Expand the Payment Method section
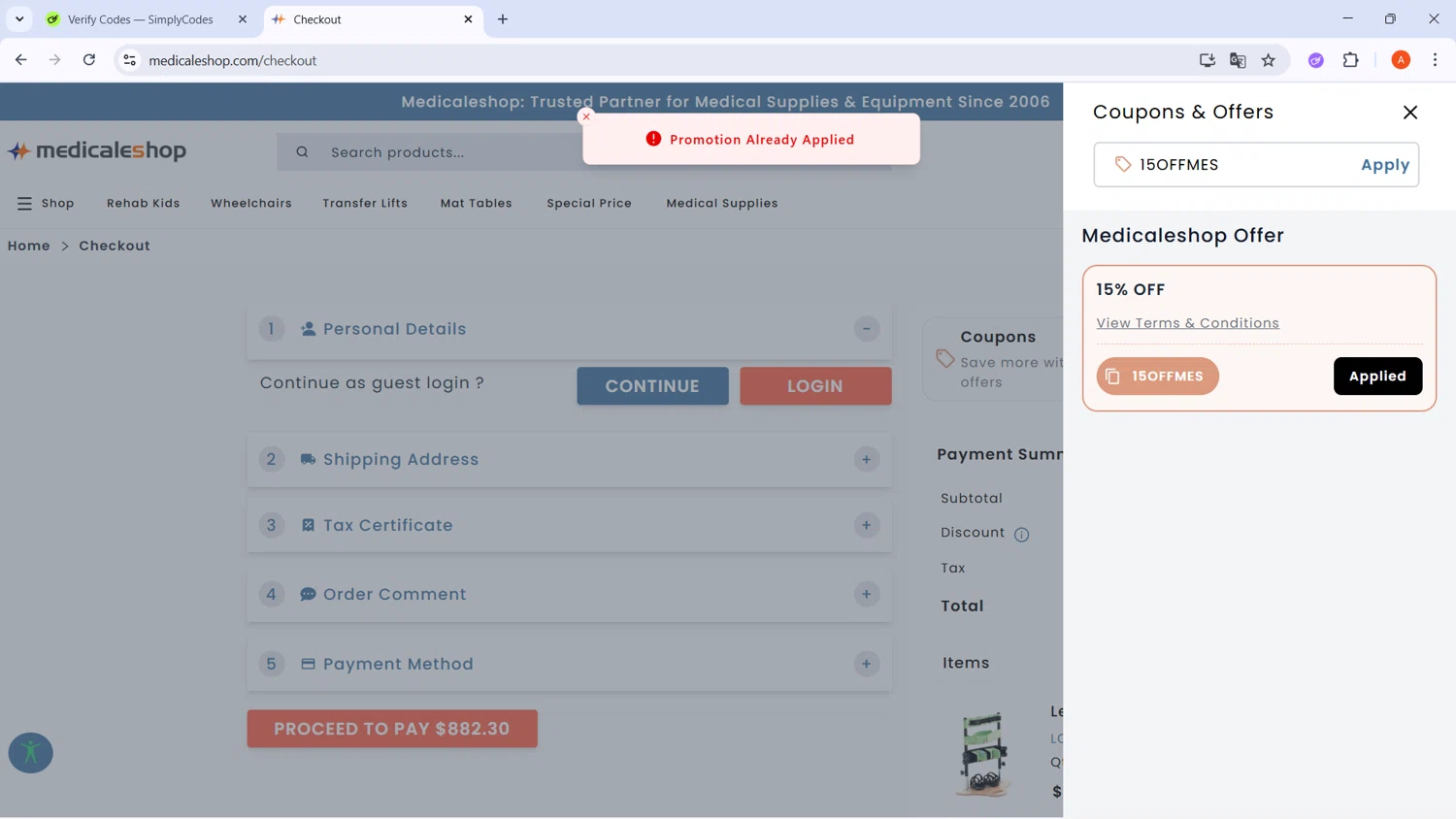This screenshot has width=1456, height=819. (x=867, y=664)
